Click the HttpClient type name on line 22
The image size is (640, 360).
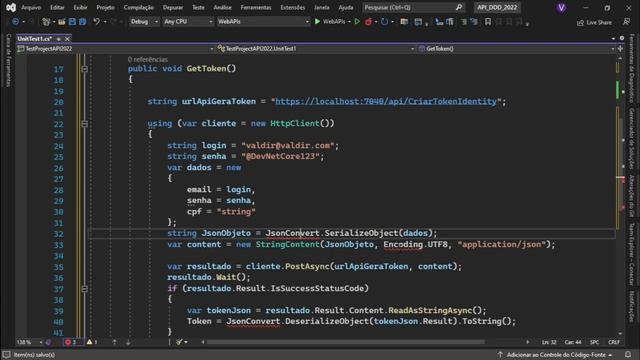pyautogui.click(x=295, y=123)
